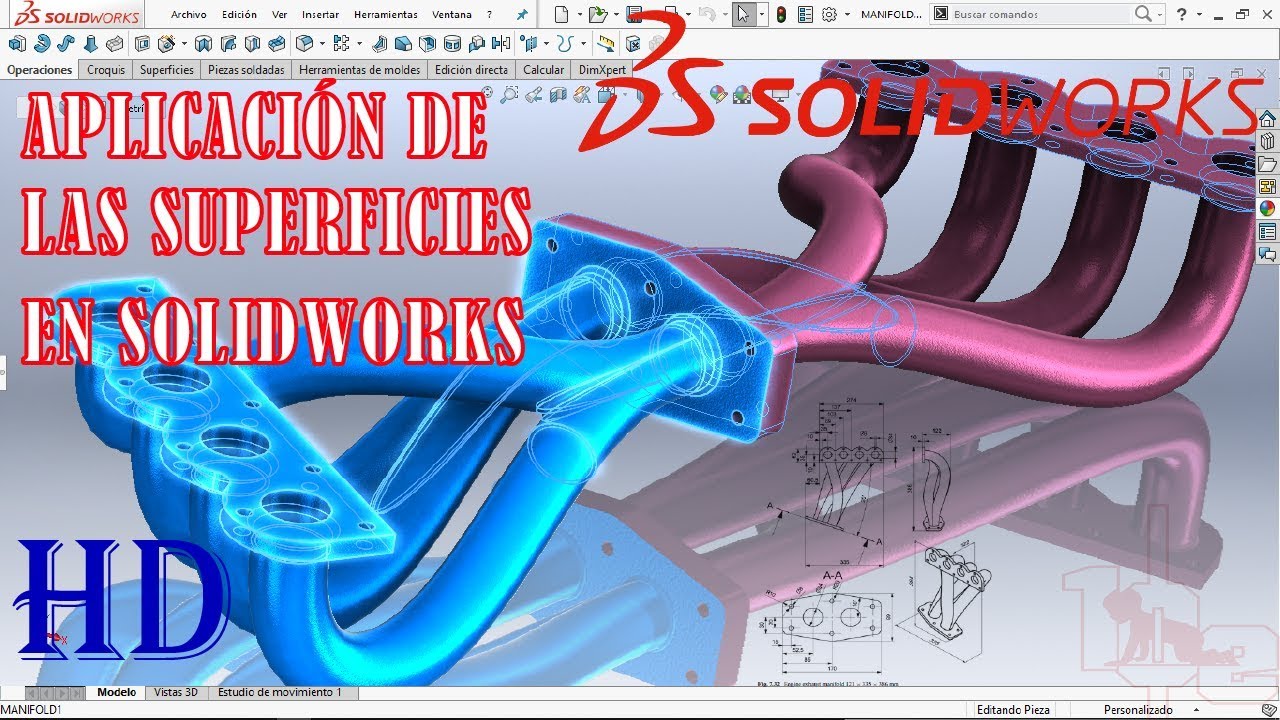Switch to the DimXpert tab
The width and height of the screenshot is (1280, 720).
click(x=601, y=70)
